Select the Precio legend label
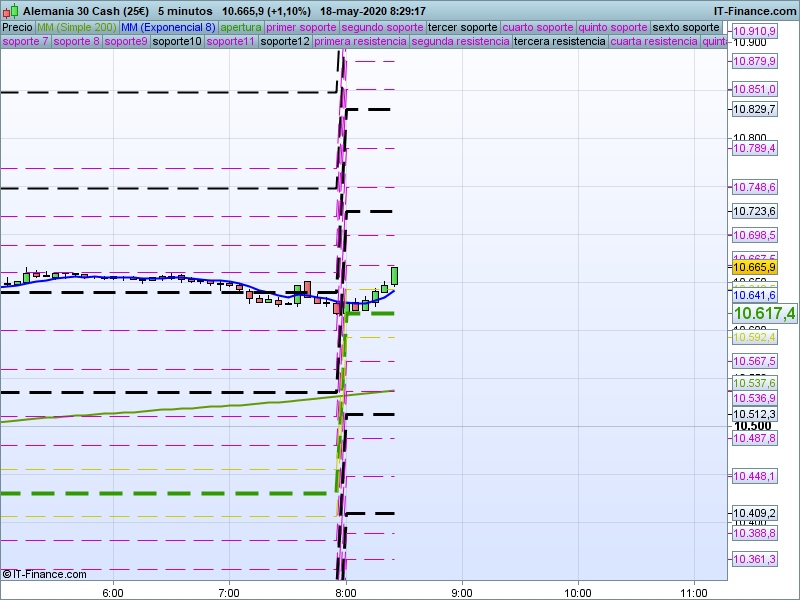The height and width of the screenshot is (600, 800). point(17,27)
